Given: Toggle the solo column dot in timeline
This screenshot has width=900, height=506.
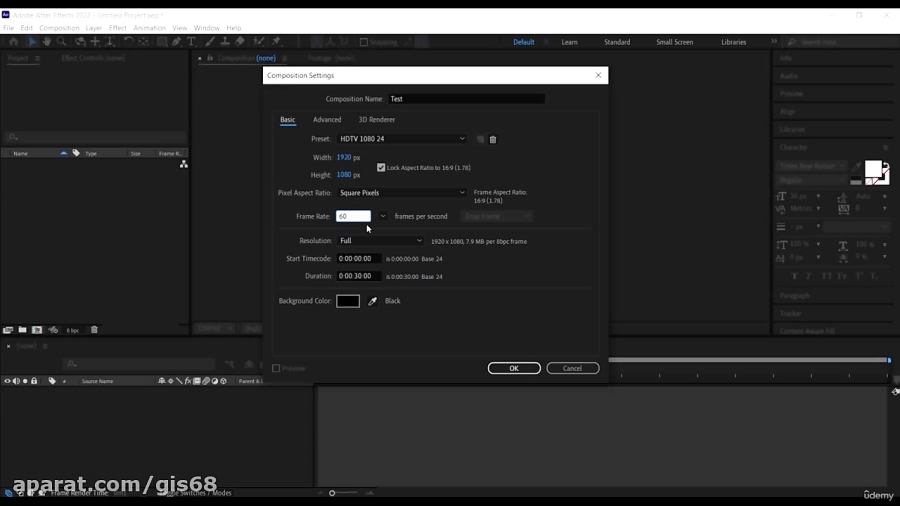Looking at the screenshot, I should [25, 381].
